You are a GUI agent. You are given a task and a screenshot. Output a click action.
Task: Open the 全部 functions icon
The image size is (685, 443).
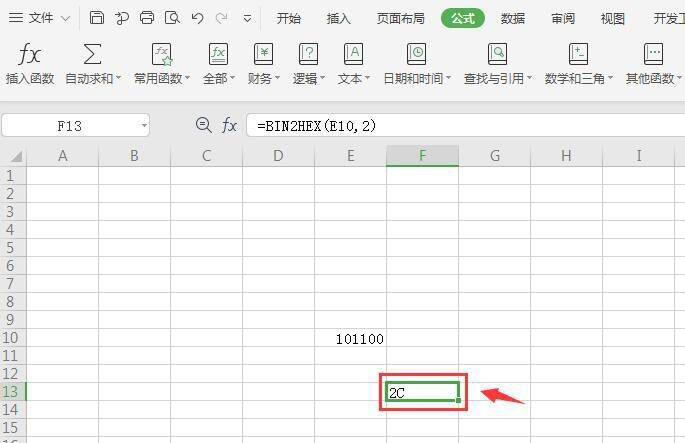click(218, 54)
